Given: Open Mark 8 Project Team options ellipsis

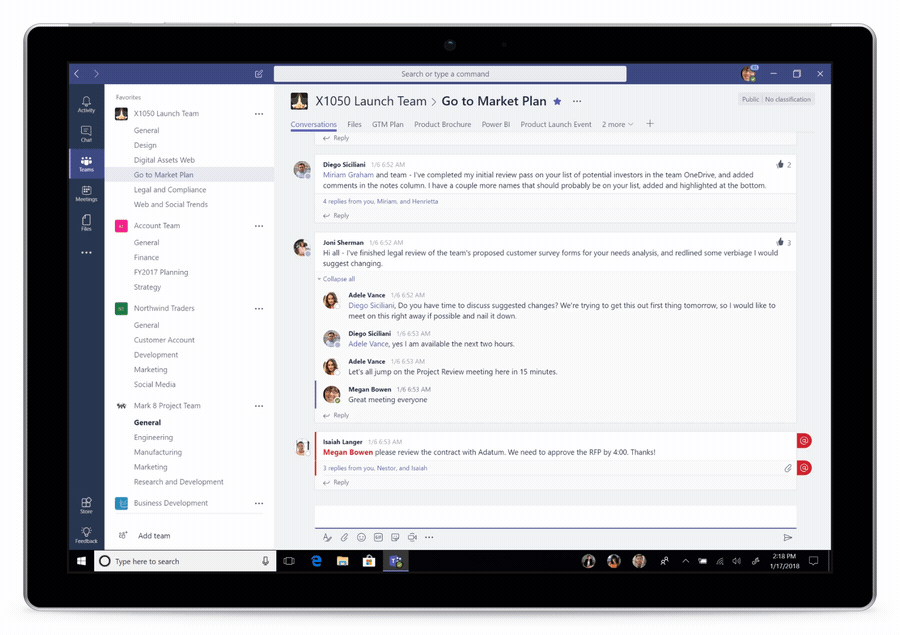Looking at the screenshot, I should 259,406.
